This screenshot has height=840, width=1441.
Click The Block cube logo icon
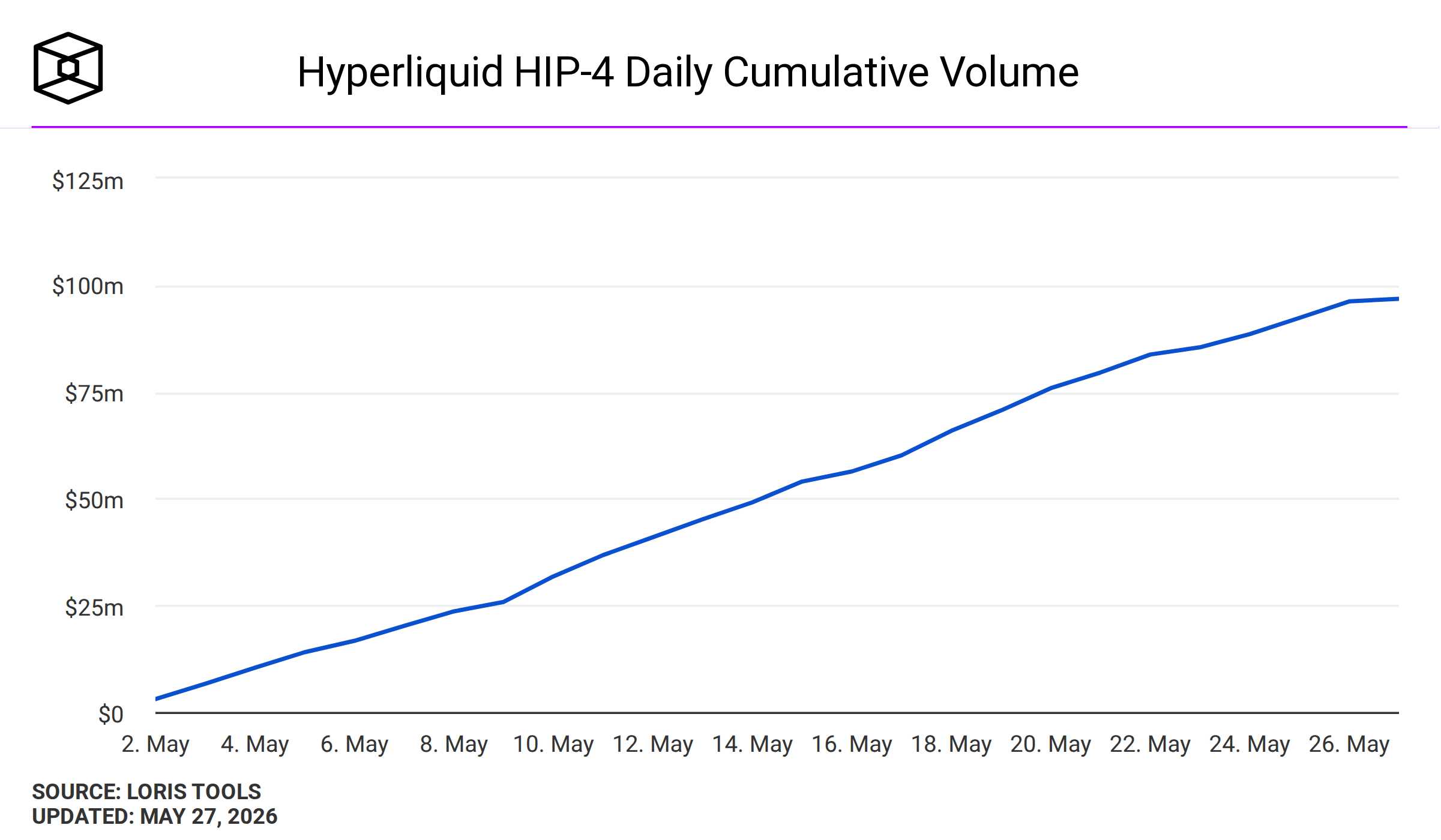pos(68,68)
